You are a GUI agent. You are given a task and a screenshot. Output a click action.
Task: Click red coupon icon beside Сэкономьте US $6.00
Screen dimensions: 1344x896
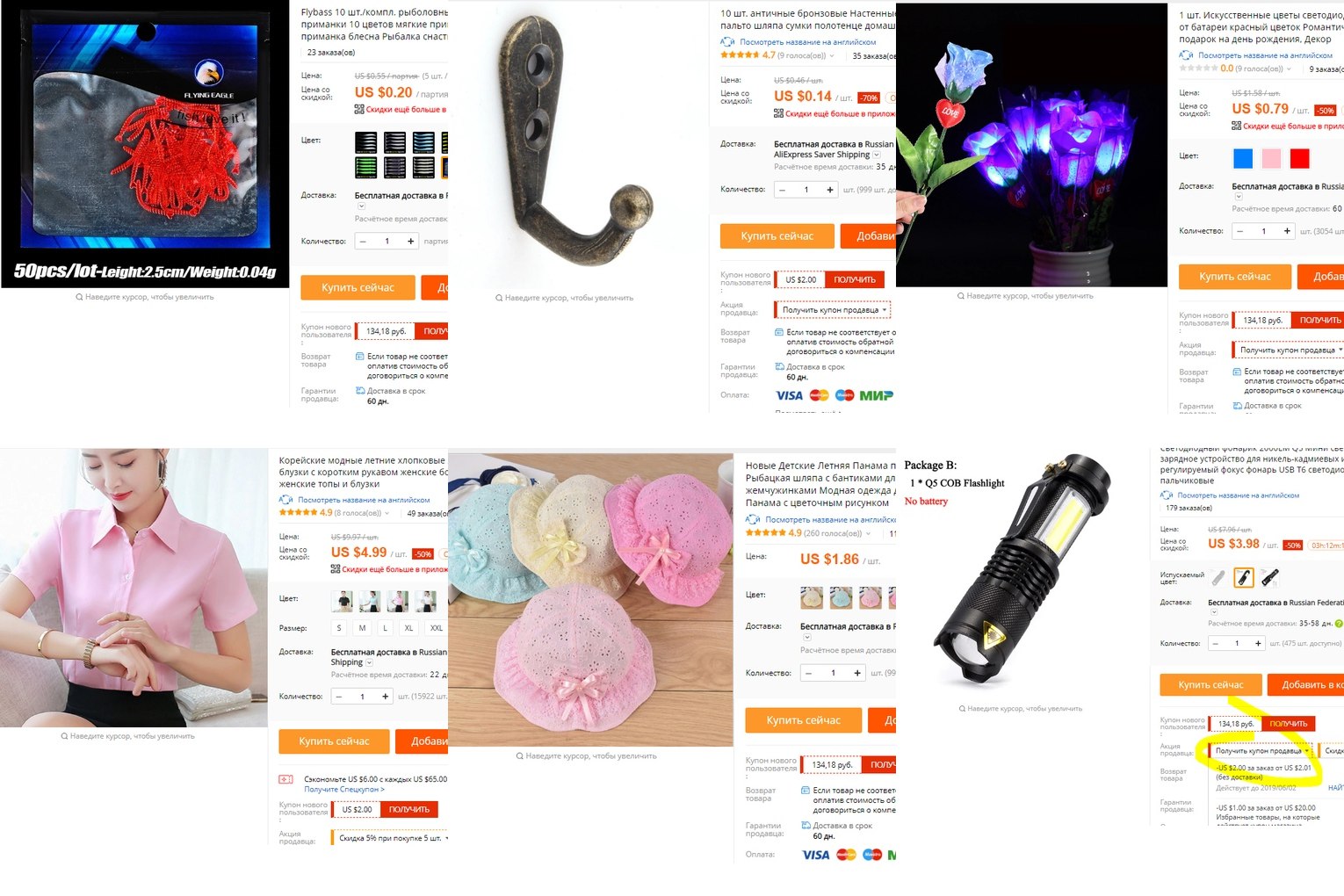[286, 779]
